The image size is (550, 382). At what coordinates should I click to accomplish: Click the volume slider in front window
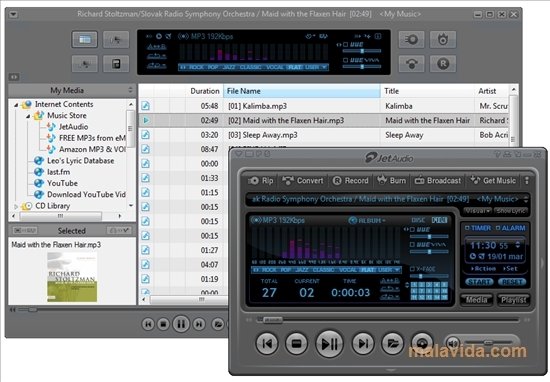click(x=488, y=342)
